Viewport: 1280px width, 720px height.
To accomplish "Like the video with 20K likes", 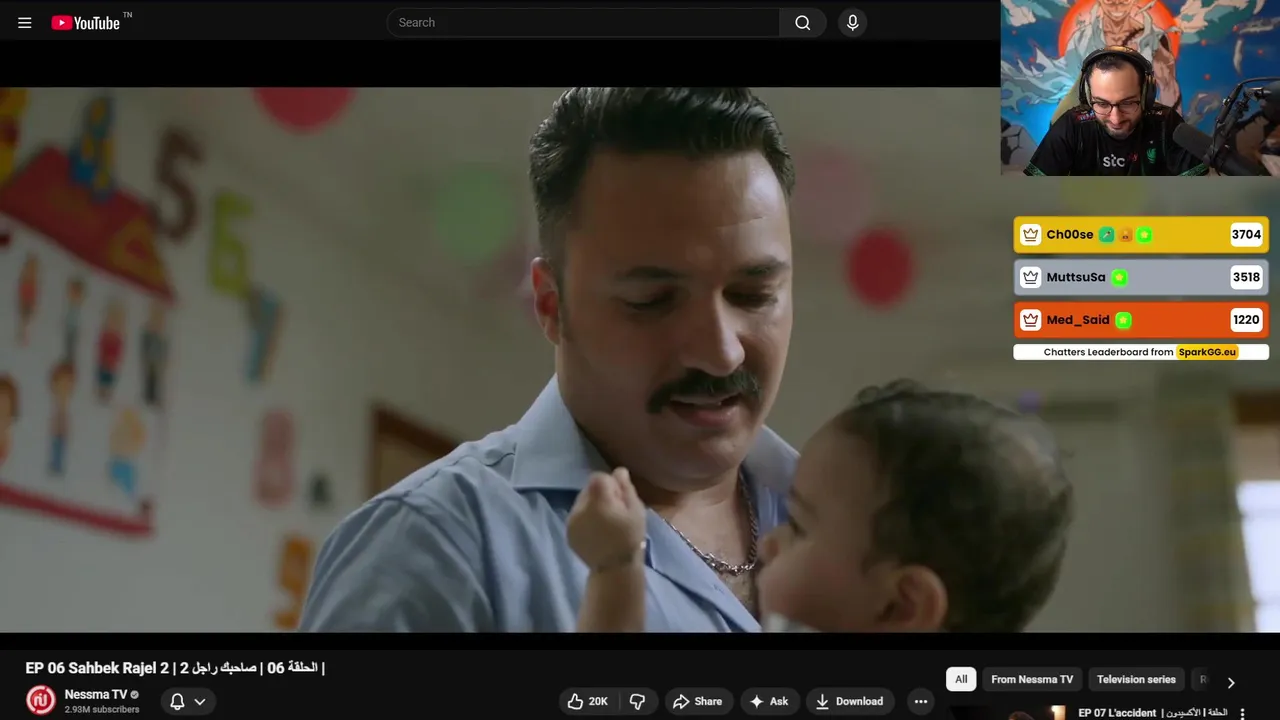I will tap(588, 701).
